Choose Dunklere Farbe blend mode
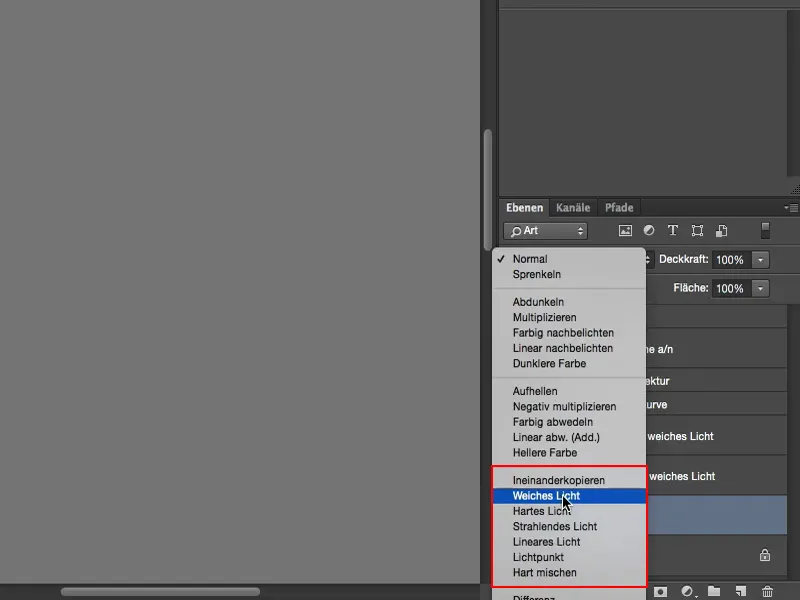The height and width of the screenshot is (600, 800). point(569,363)
